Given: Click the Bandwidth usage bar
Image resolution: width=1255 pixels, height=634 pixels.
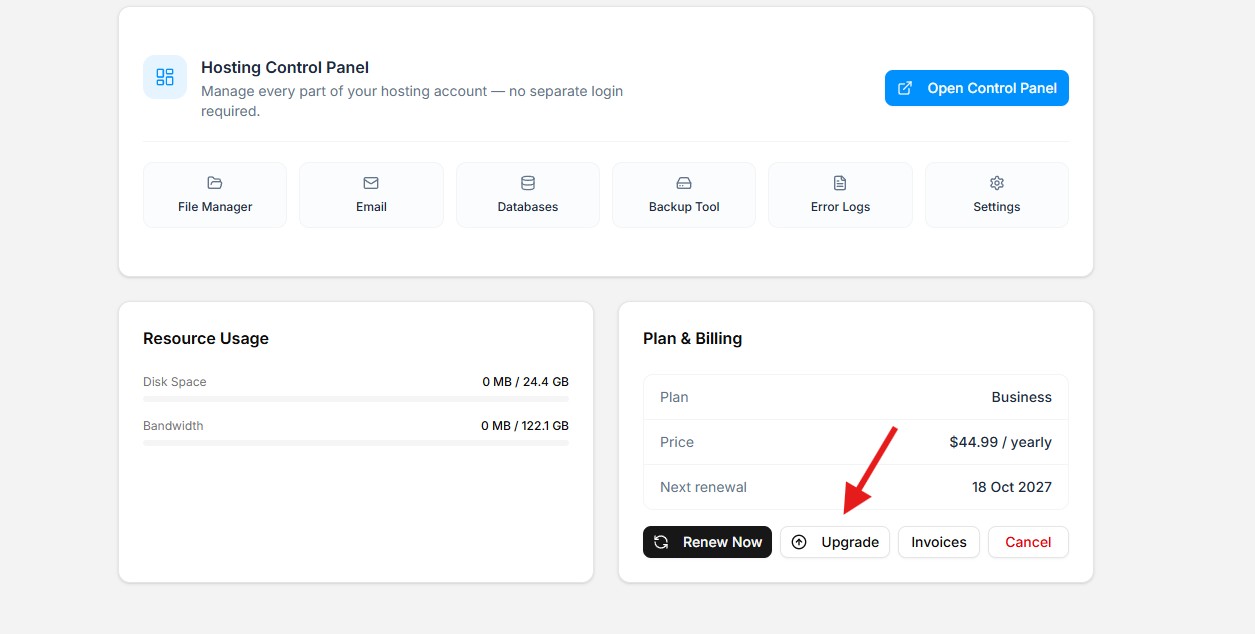Looking at the screenshot, I should point(356,443).
